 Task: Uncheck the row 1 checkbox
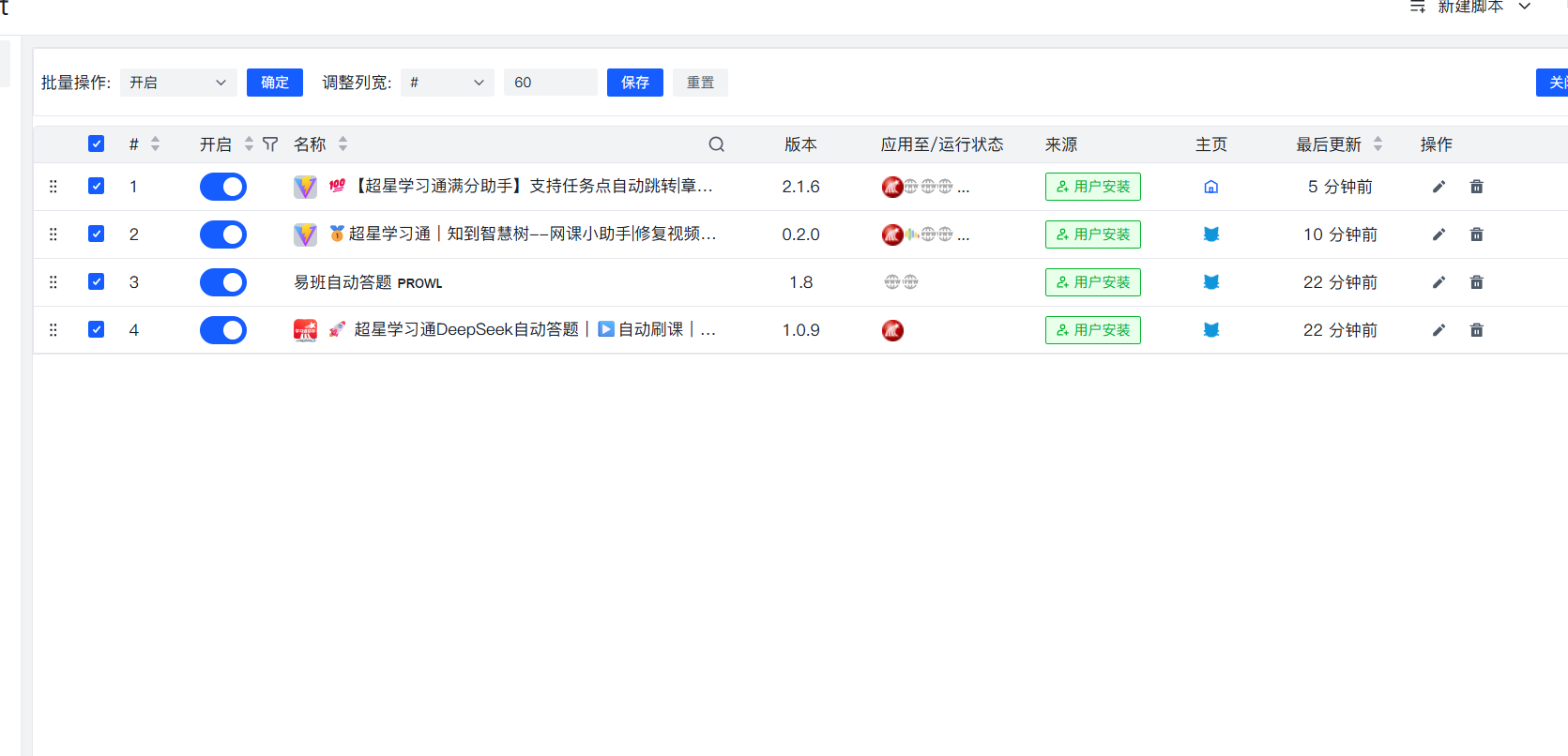[96, 186]
